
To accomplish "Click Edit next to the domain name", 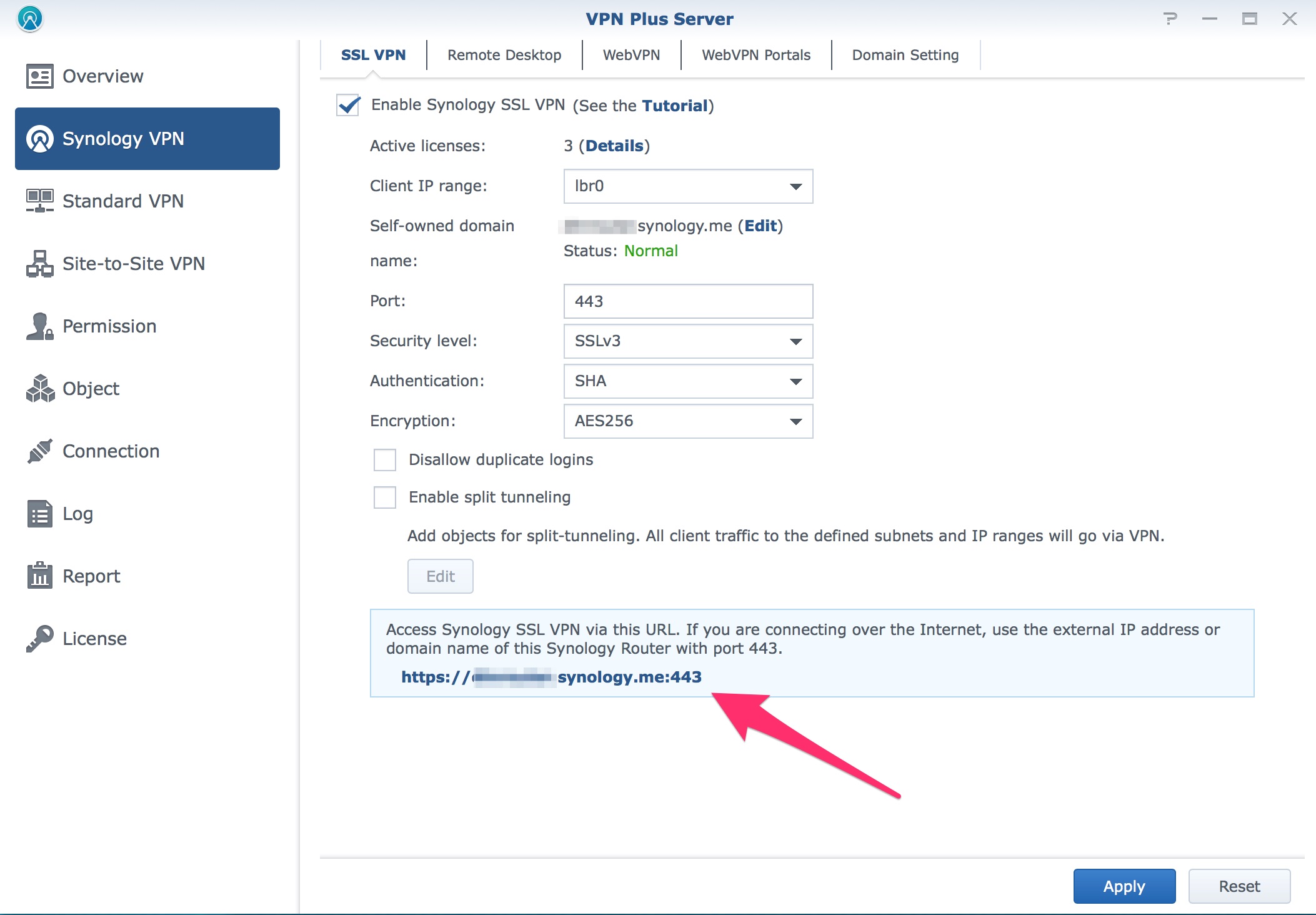I will pyautogui.click(x=760, y=226).
